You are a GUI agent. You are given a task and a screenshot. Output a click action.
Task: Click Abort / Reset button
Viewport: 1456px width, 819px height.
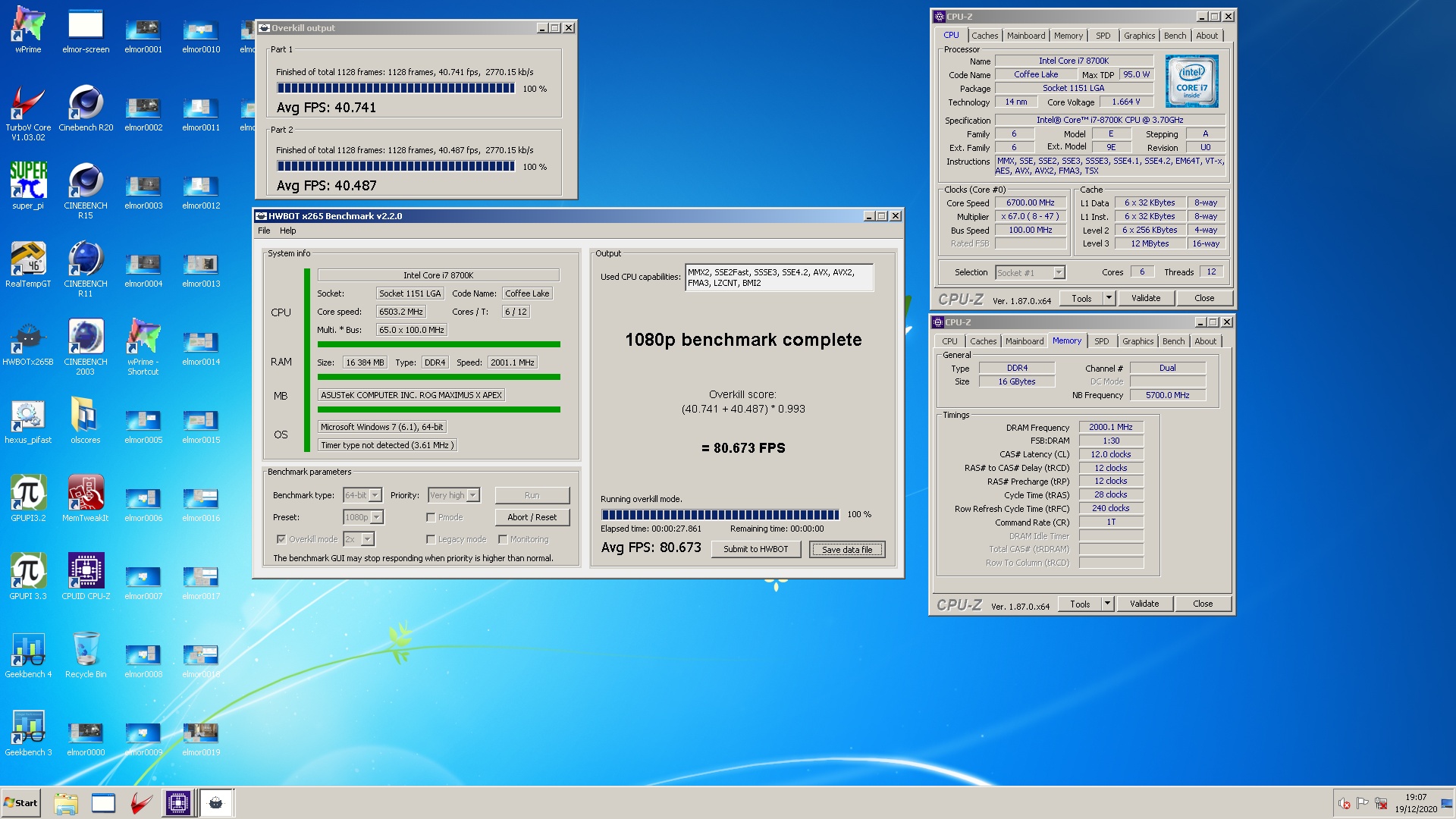[x=532, y=517]
